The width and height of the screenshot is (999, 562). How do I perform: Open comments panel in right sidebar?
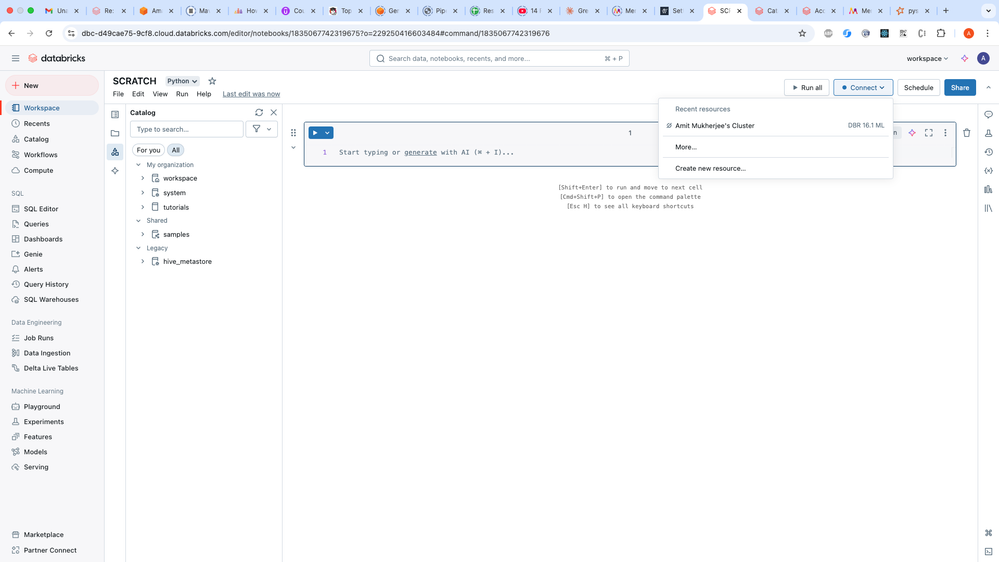988,115
